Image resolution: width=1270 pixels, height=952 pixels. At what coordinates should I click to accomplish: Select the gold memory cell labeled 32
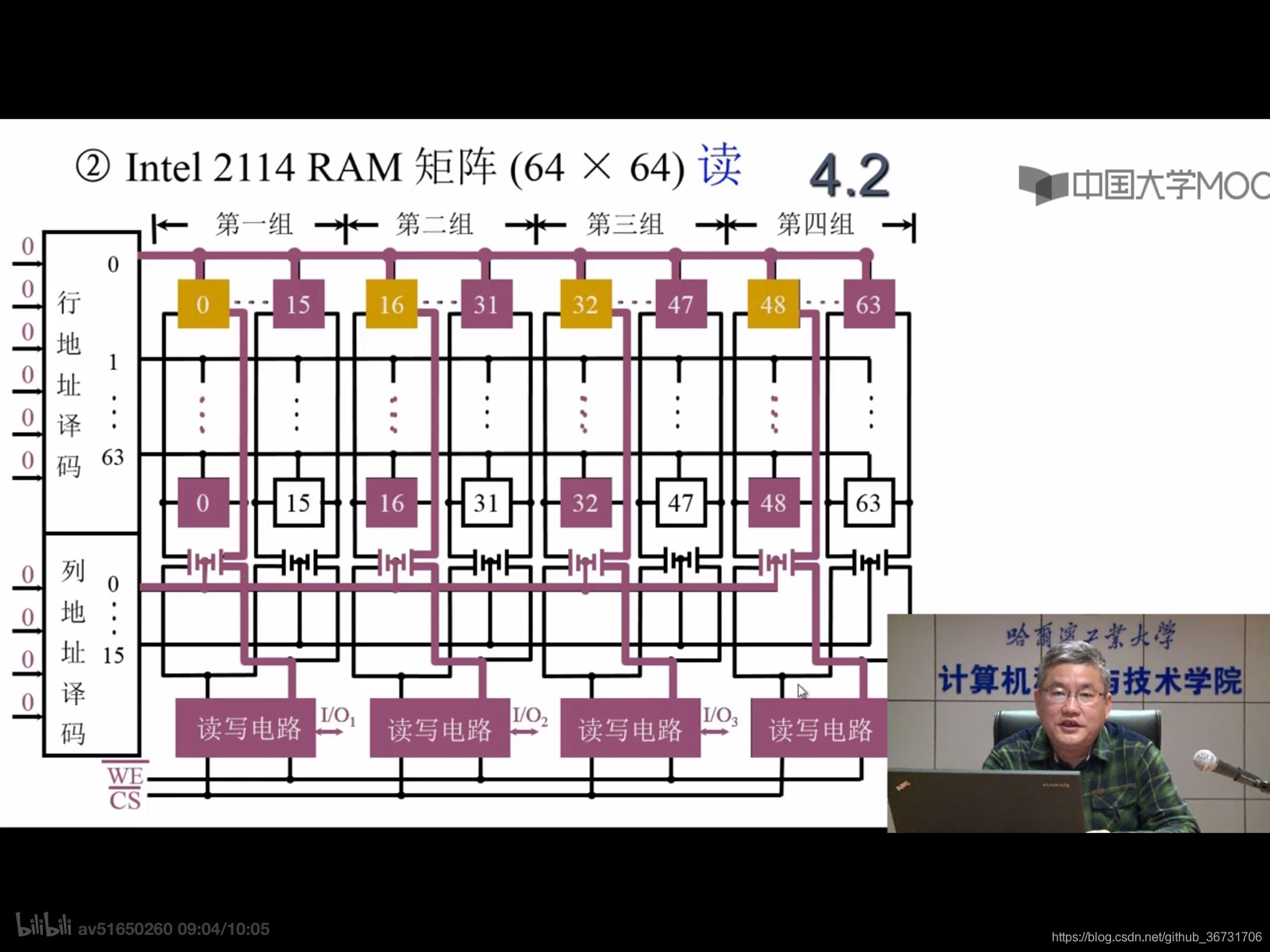click(x=585, y=304)
